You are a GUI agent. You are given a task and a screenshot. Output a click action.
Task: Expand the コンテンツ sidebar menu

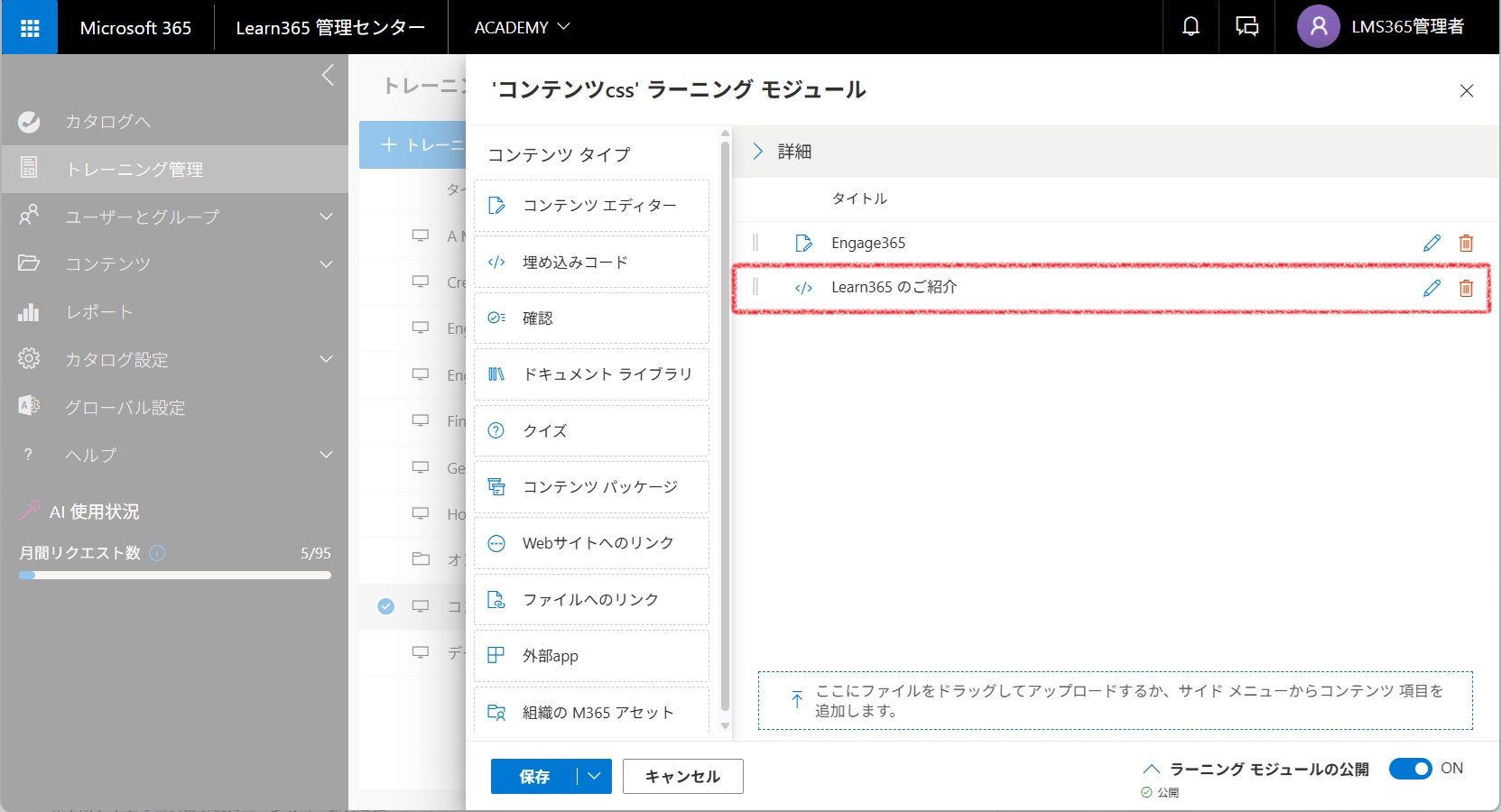(x=326, y=264)
